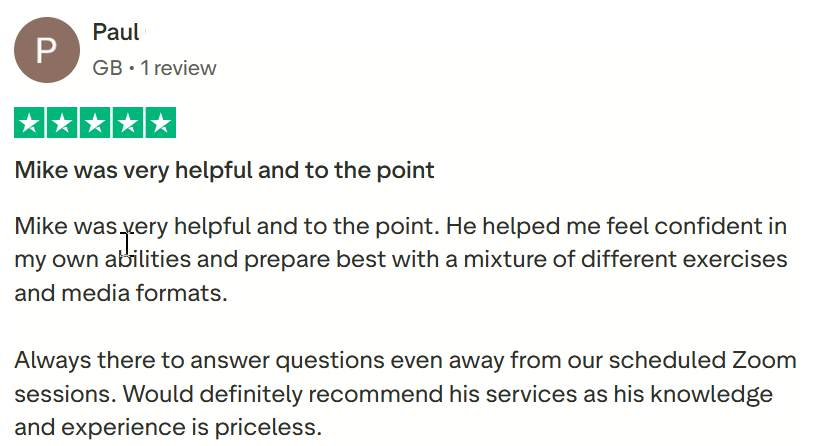The height and width of the screenshot is (446, 832).
Task: Click the fourth green rating star
Action: click(127, 123)
